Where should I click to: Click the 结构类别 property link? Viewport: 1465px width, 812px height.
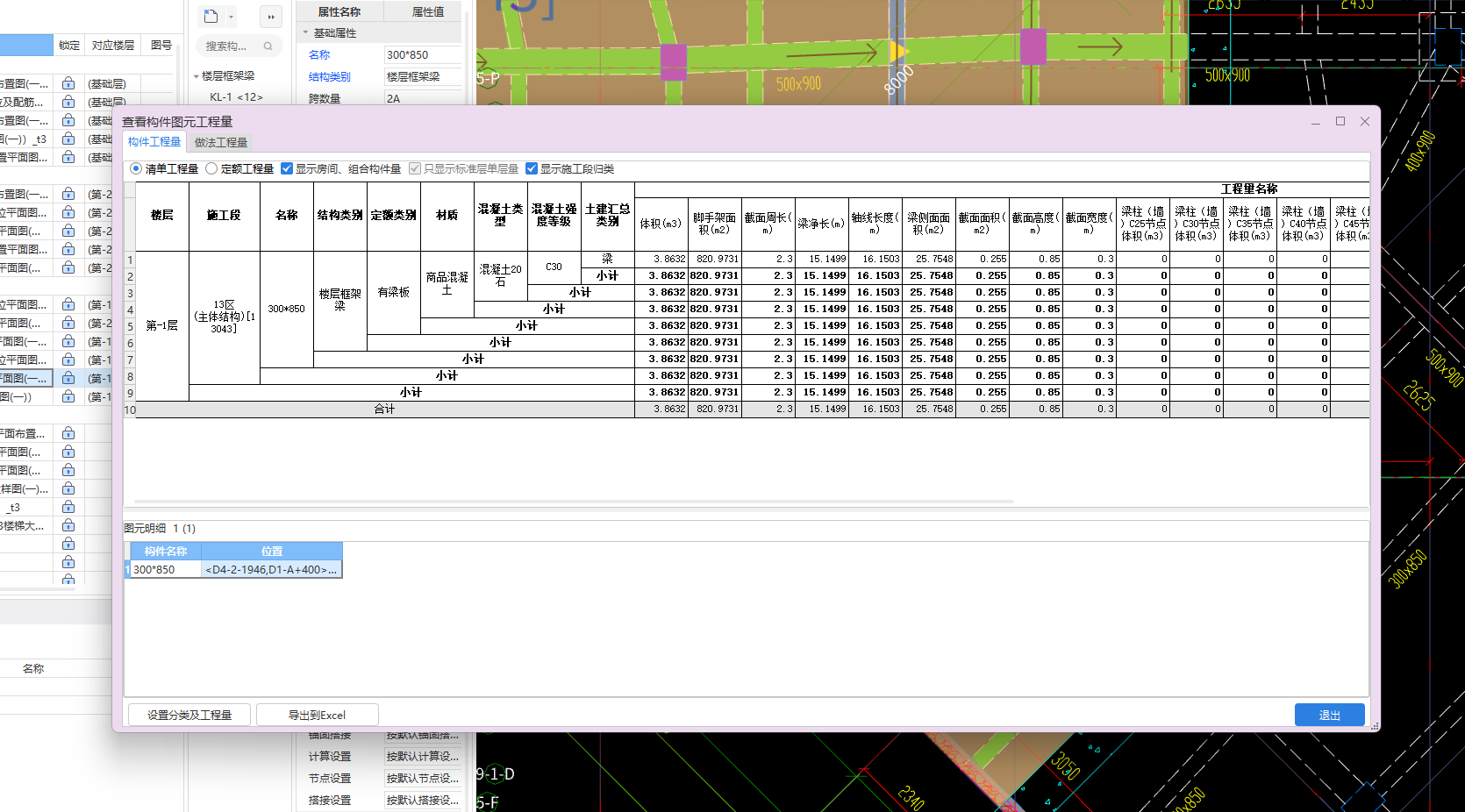[330, 77]
